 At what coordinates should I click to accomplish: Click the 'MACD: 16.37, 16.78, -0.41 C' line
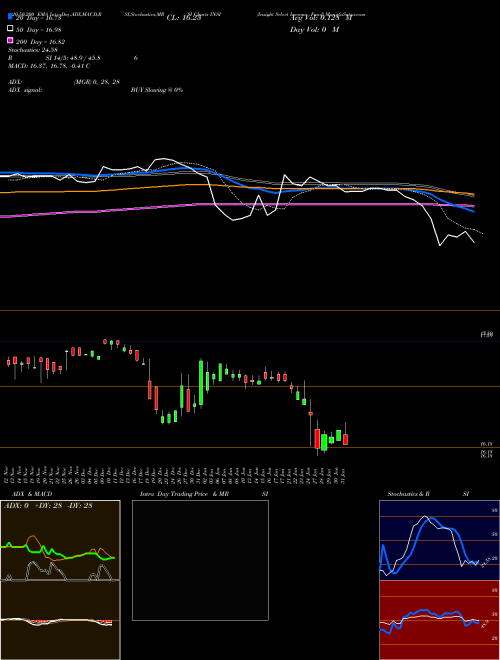tap(49, 66)
